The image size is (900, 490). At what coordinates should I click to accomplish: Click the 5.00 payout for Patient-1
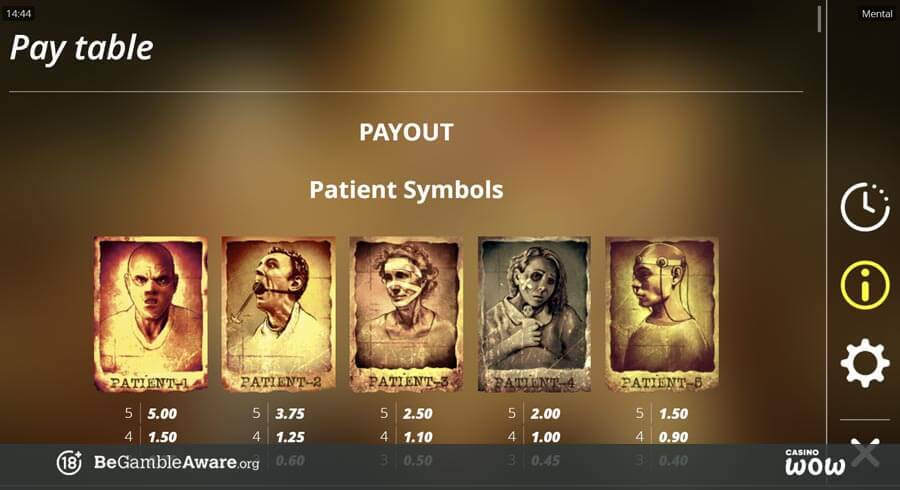click(162, 414)
